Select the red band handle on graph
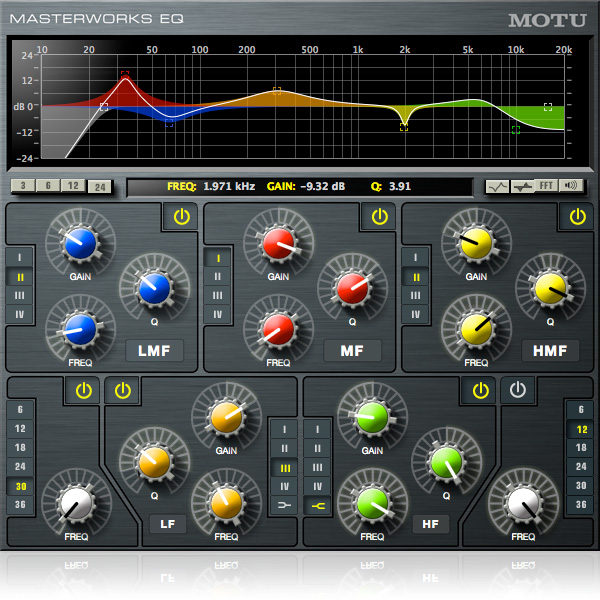The width and height of the screenshot is (600, 600). (x=125, y=75)
